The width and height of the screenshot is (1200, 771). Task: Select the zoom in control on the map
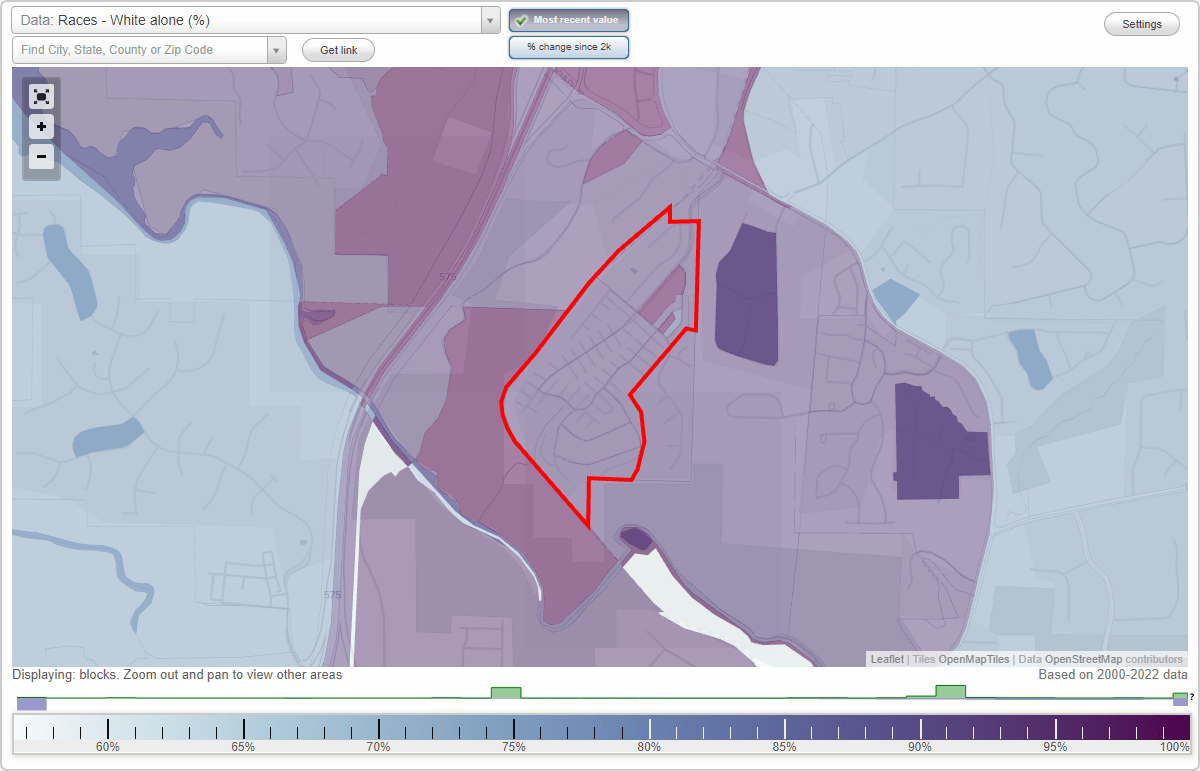tap(41, 127)
